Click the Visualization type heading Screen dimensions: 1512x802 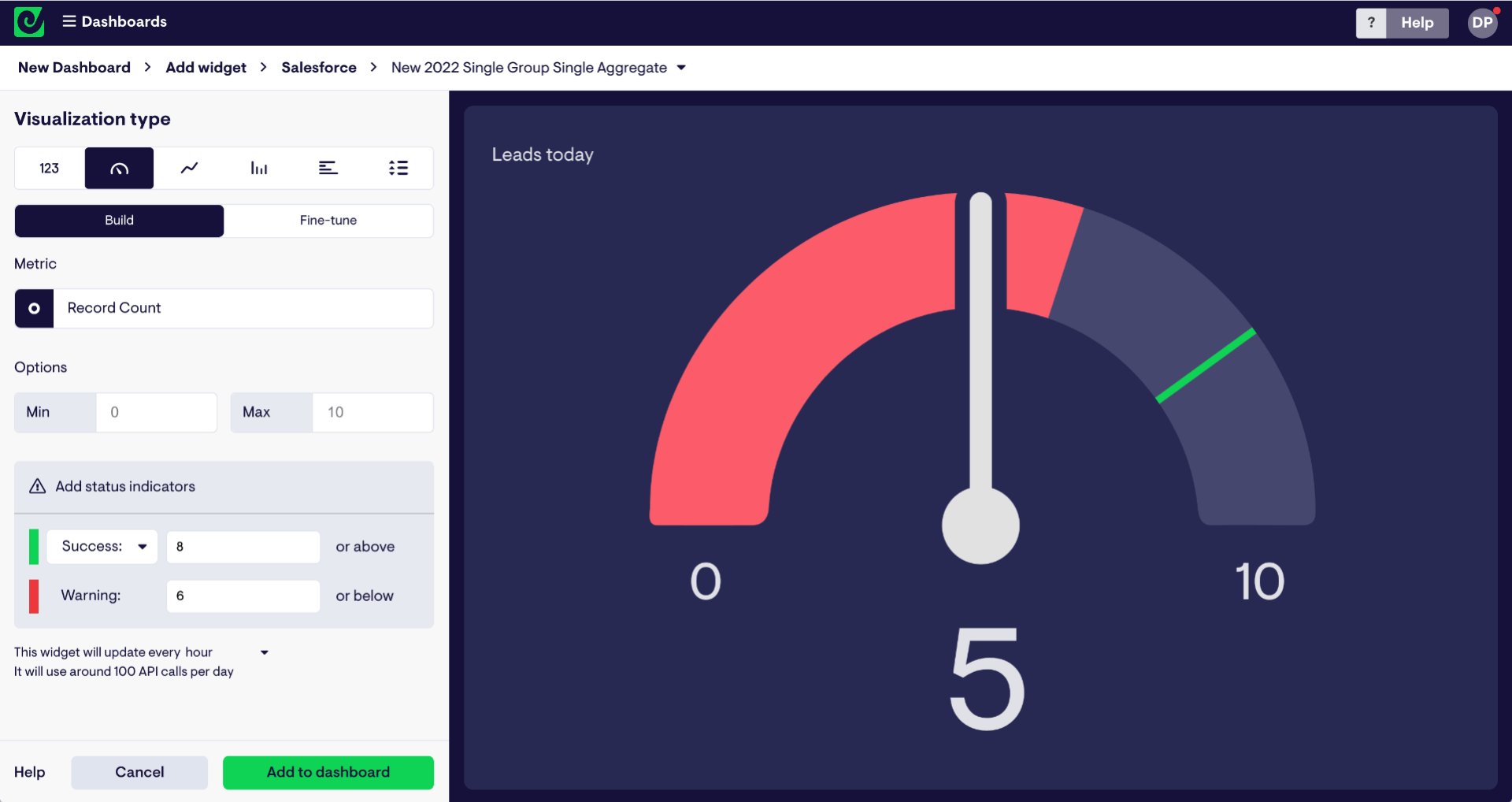click(x=92, y=119)
